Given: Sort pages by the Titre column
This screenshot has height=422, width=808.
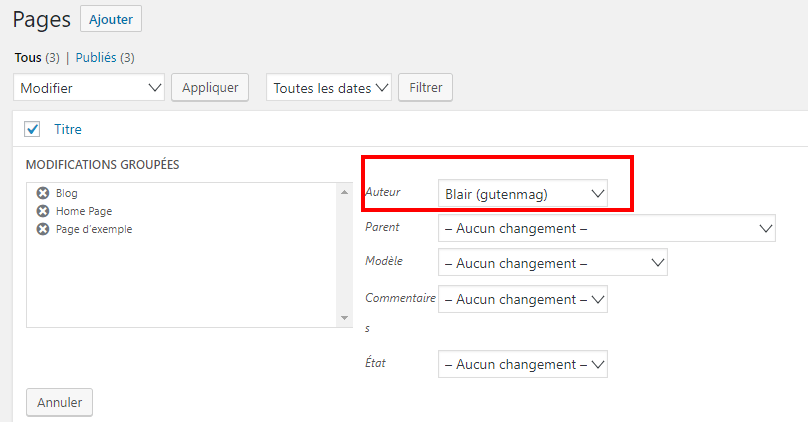Looking at the screenshot, I should click(x=69, y=129).
